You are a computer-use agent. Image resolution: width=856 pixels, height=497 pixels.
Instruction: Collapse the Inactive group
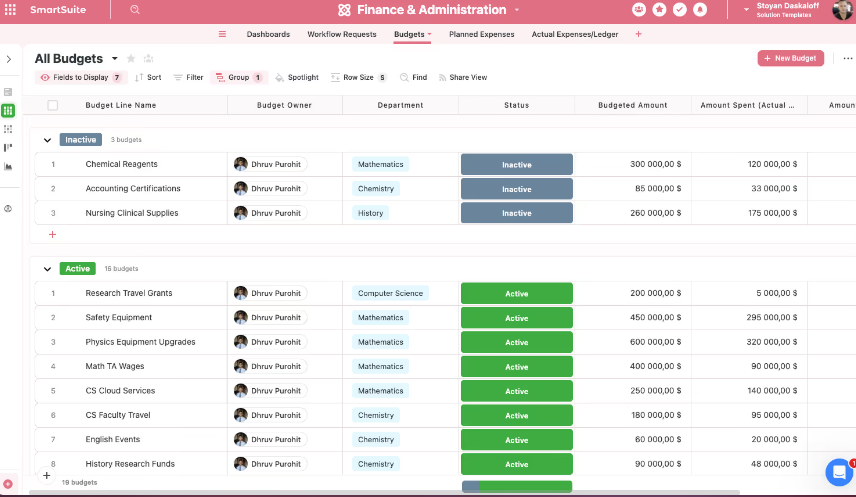pos(47,140)
